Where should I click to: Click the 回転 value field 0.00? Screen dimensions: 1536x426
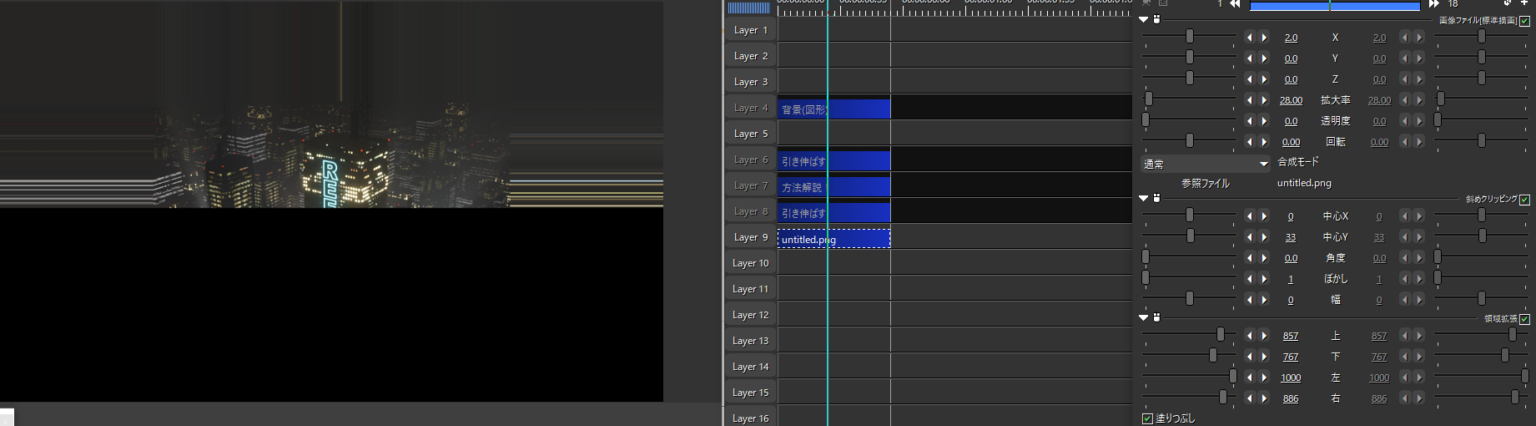coord(1291,142)
